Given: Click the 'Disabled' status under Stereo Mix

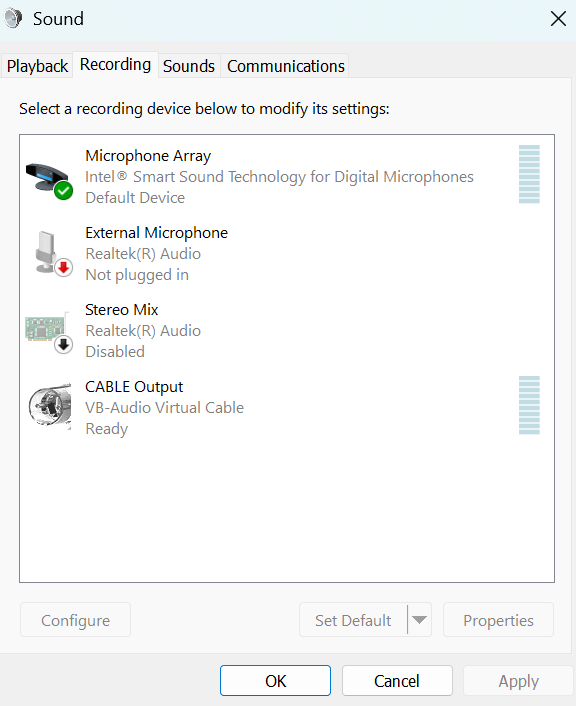Looking at the screenshot, I should click(115, 352).
